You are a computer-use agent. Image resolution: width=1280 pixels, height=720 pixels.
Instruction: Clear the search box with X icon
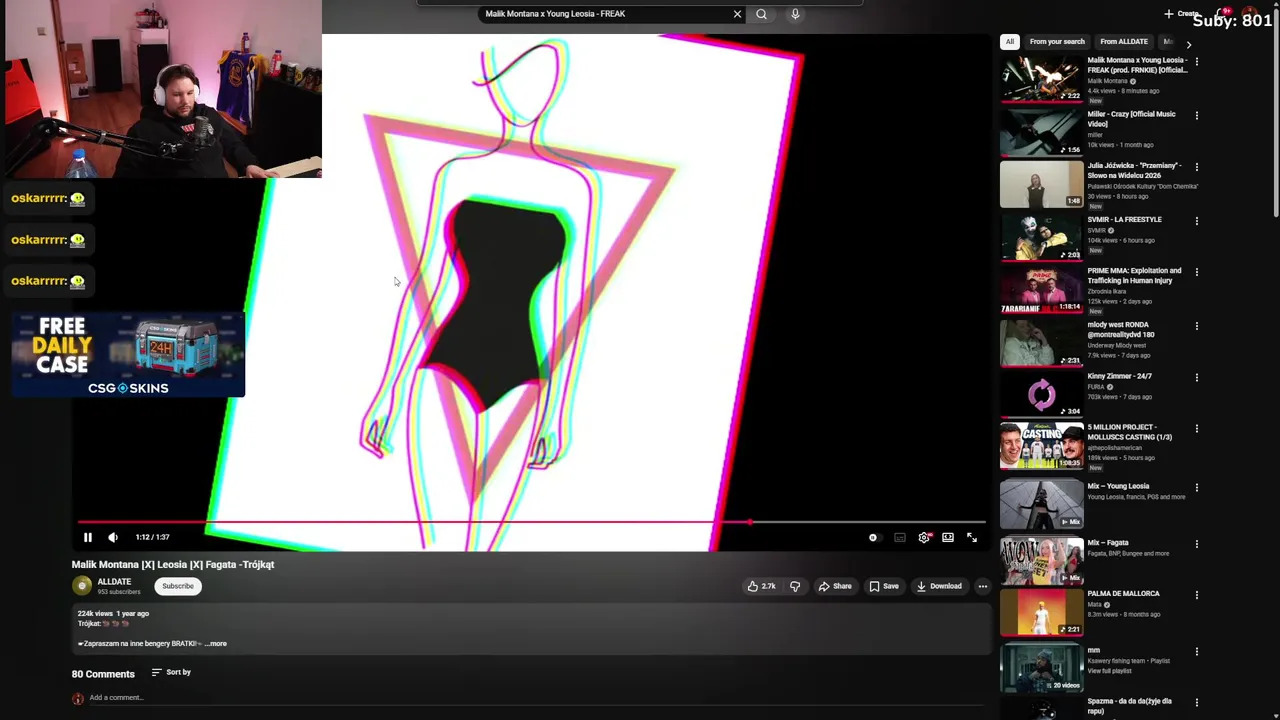tap(737, 14)
